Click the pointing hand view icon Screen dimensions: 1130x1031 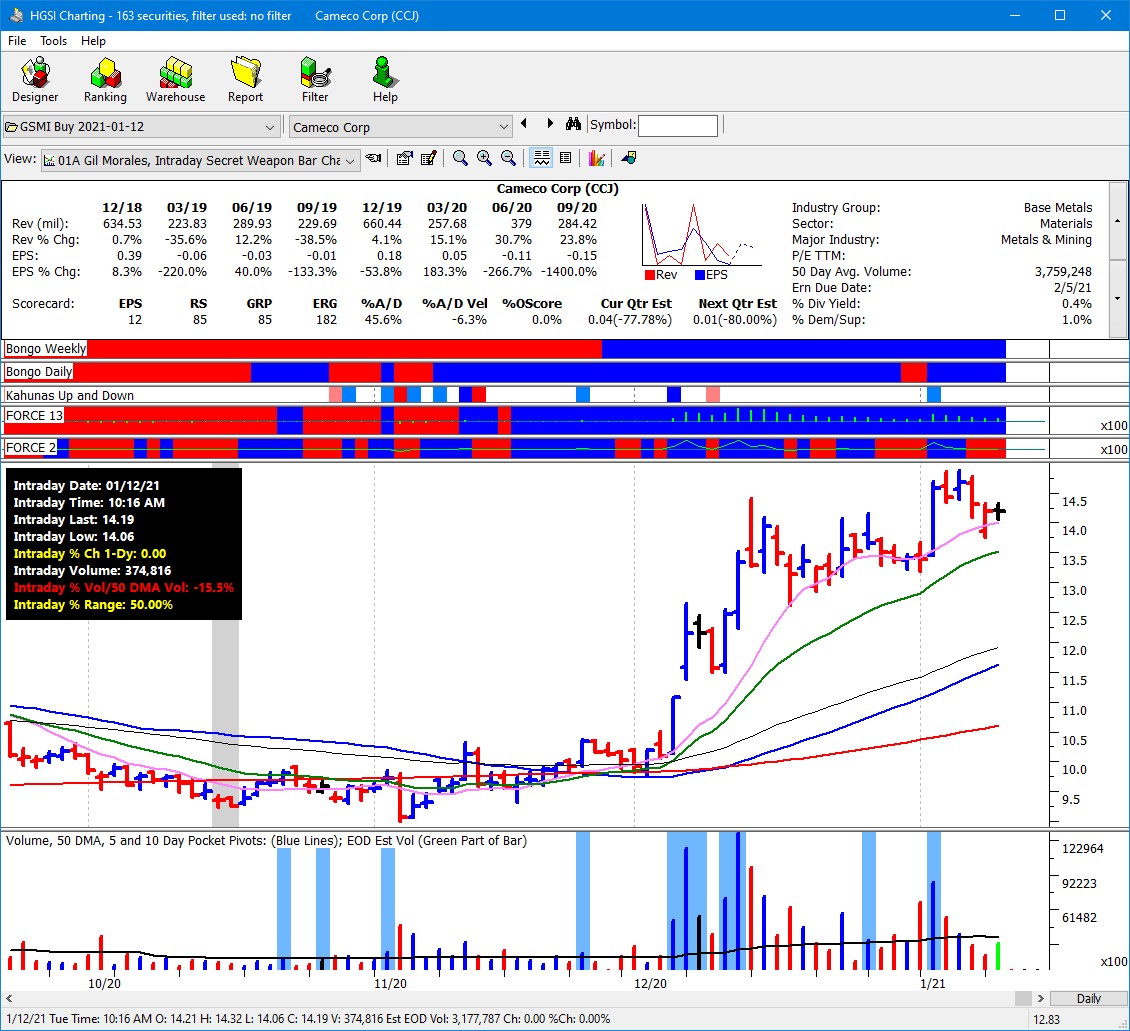pos(373,159)
